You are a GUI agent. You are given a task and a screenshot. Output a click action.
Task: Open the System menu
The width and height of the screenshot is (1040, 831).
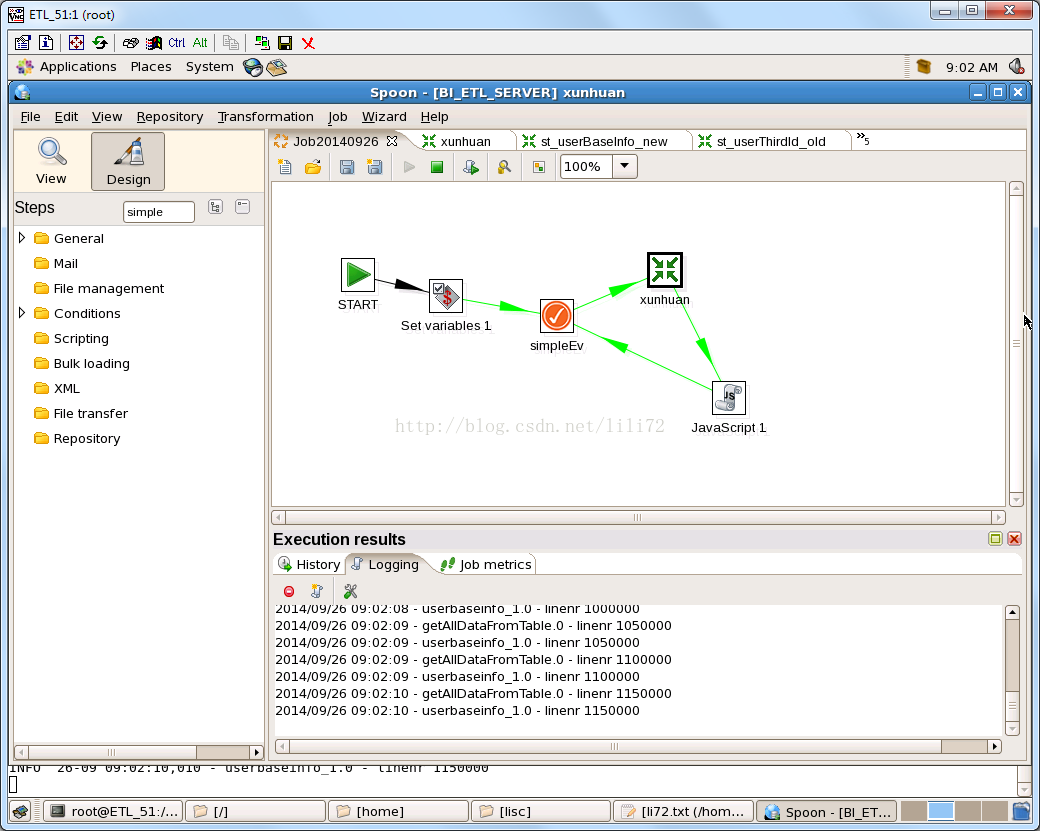[210, 67]
